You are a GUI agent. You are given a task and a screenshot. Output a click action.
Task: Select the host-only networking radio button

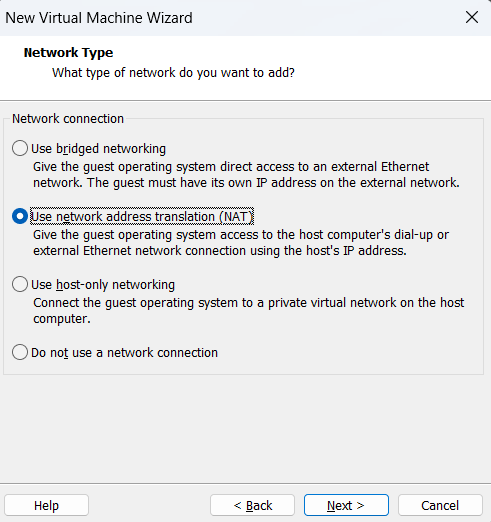point(20,284)
